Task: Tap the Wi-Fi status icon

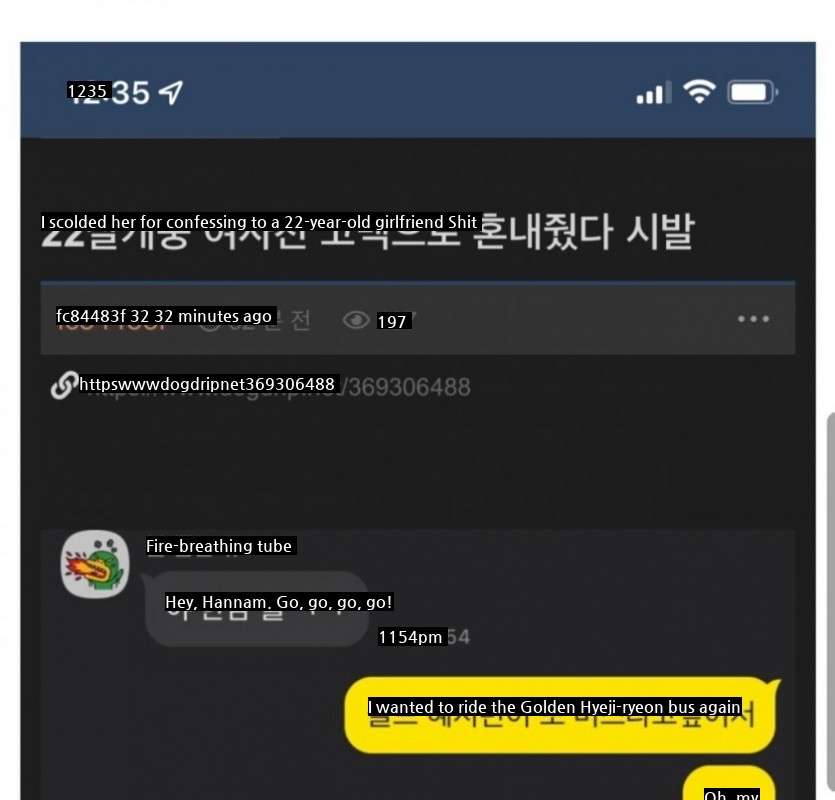Action: 699,92
